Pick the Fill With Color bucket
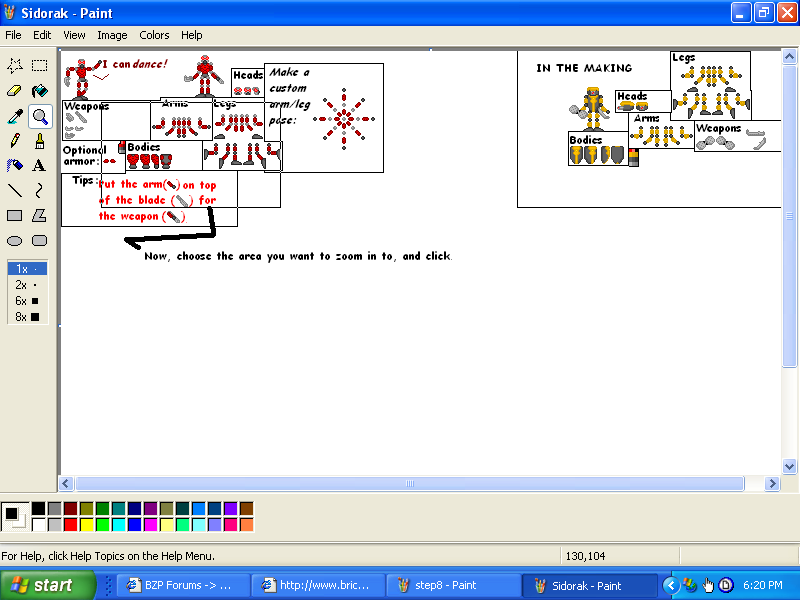This screenshot has height=600, width=800. coord(39,91)
